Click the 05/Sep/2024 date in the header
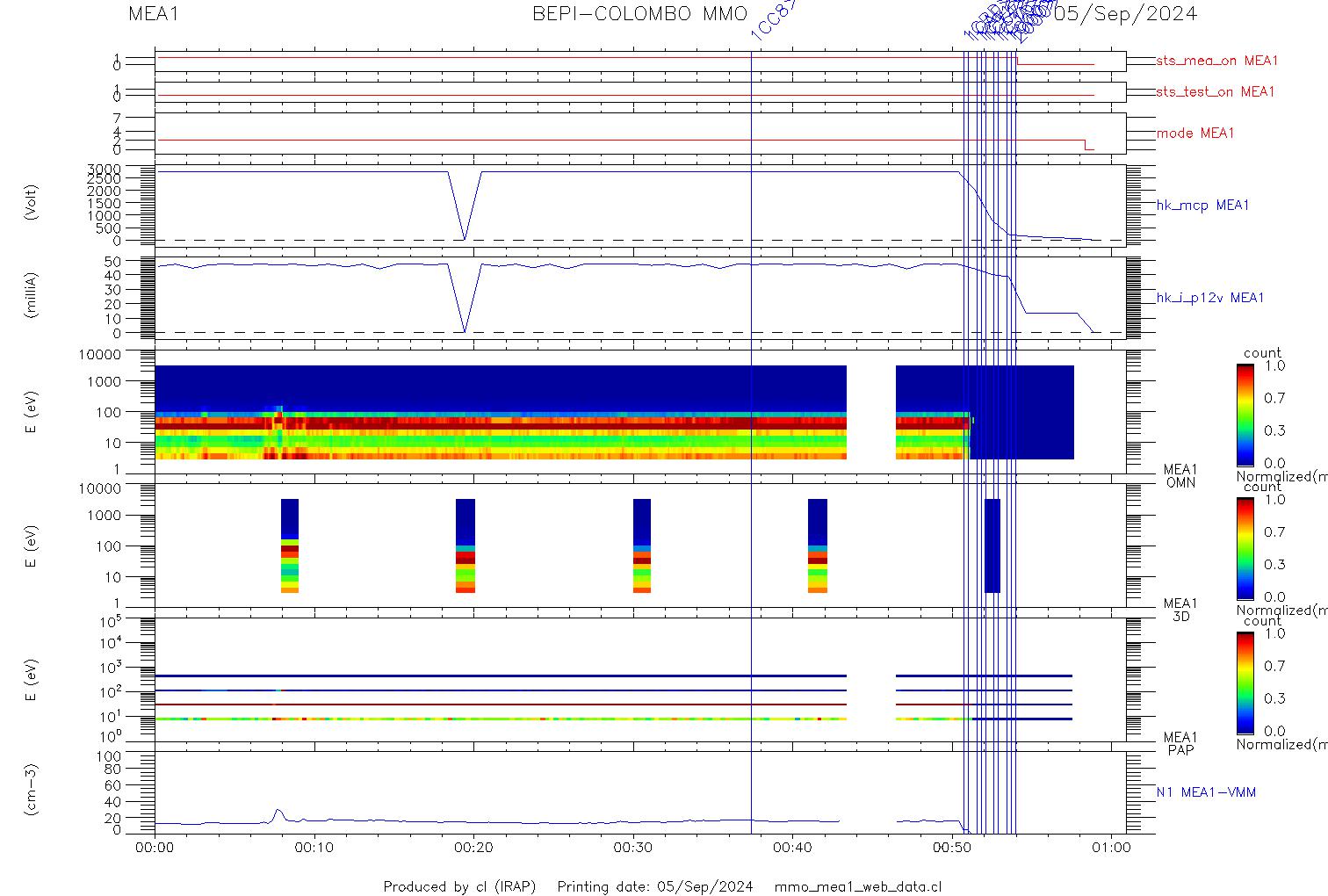Viewport: 1328px width, 896px height. [x=1125, y=14]
